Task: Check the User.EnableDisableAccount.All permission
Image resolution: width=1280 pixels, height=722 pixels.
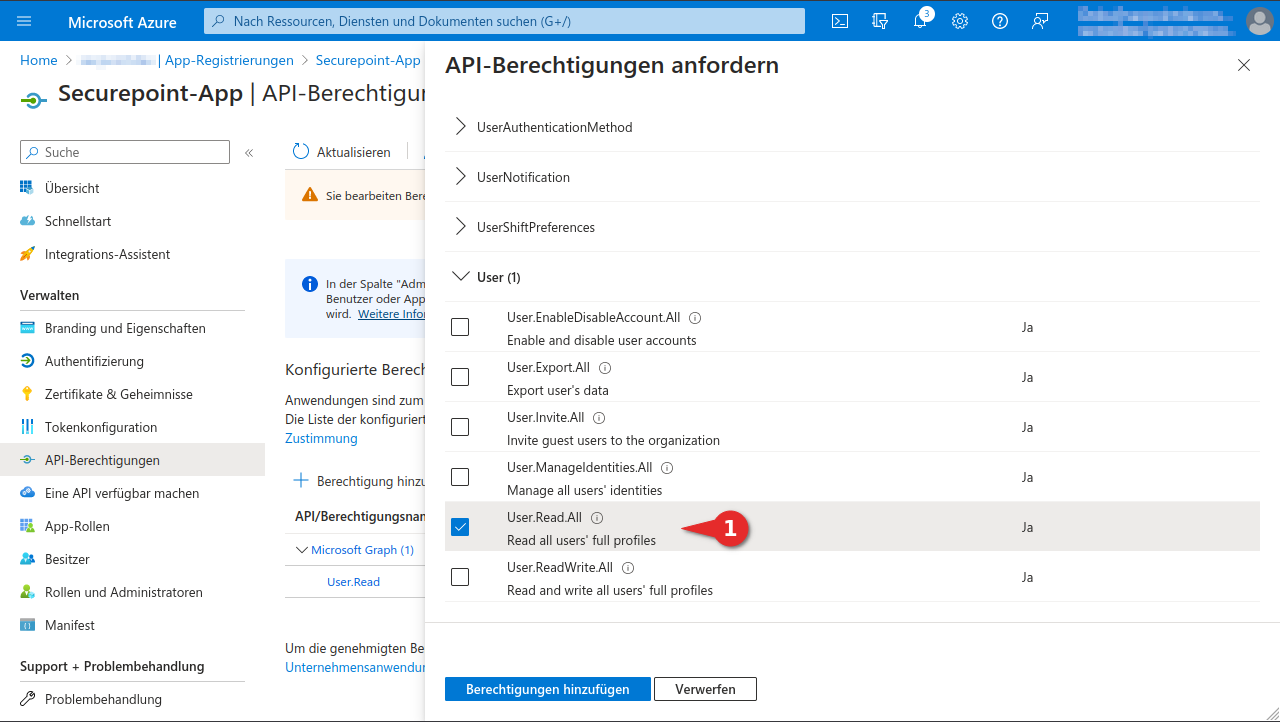Action: [460, 327]
